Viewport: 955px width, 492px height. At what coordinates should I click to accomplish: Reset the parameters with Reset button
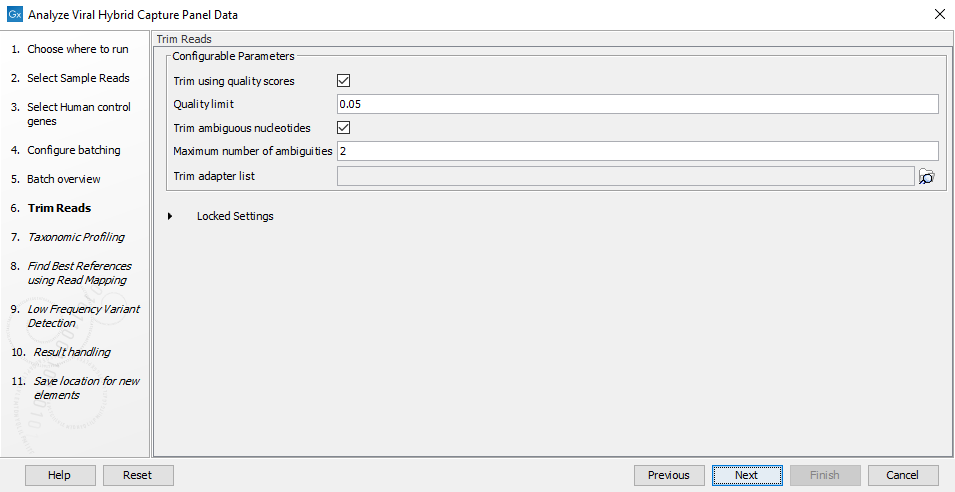tap(138, 475)
